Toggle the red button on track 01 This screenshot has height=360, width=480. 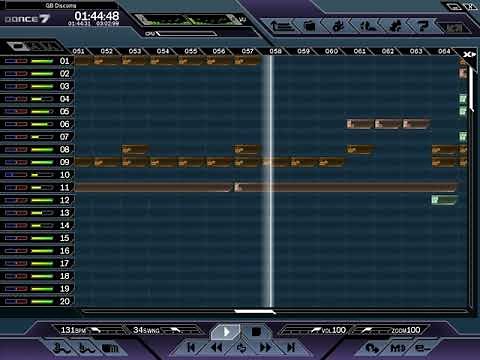22,61
